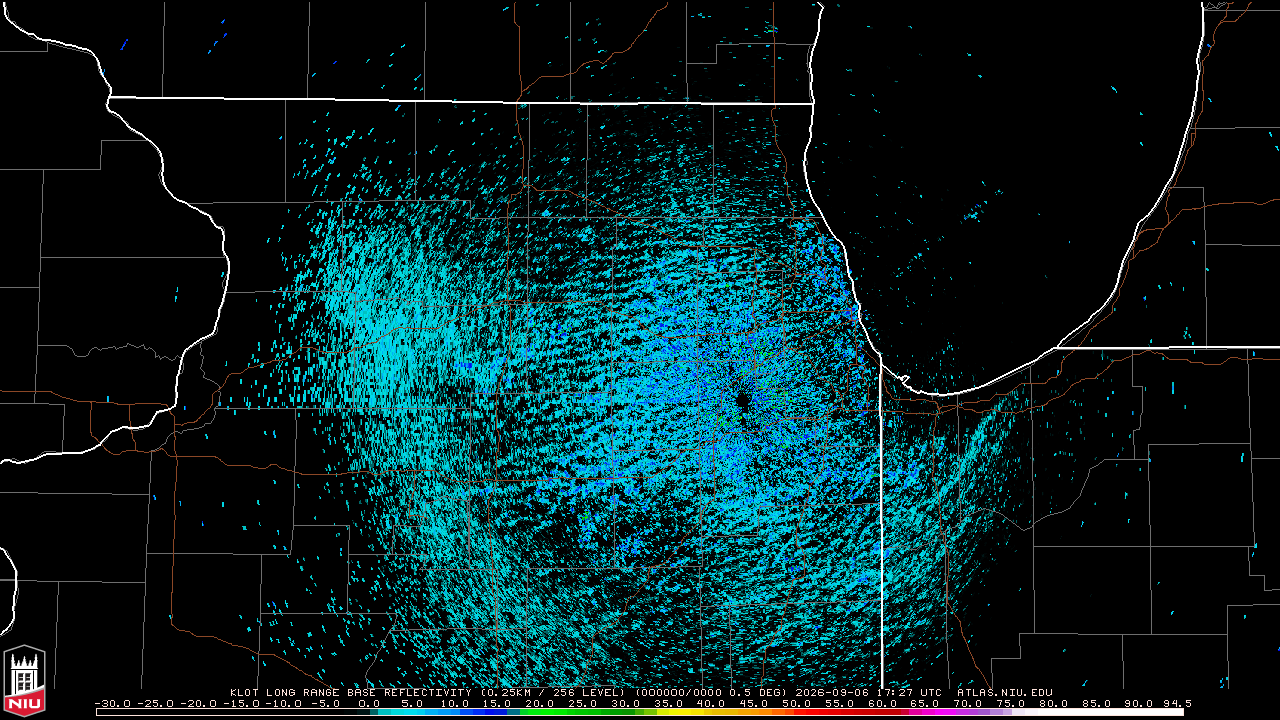Screen dimensions: 1280x720
Task: Click the KLOT Long Range Base Reflectivity title
Action: click(x=349, y=692)
